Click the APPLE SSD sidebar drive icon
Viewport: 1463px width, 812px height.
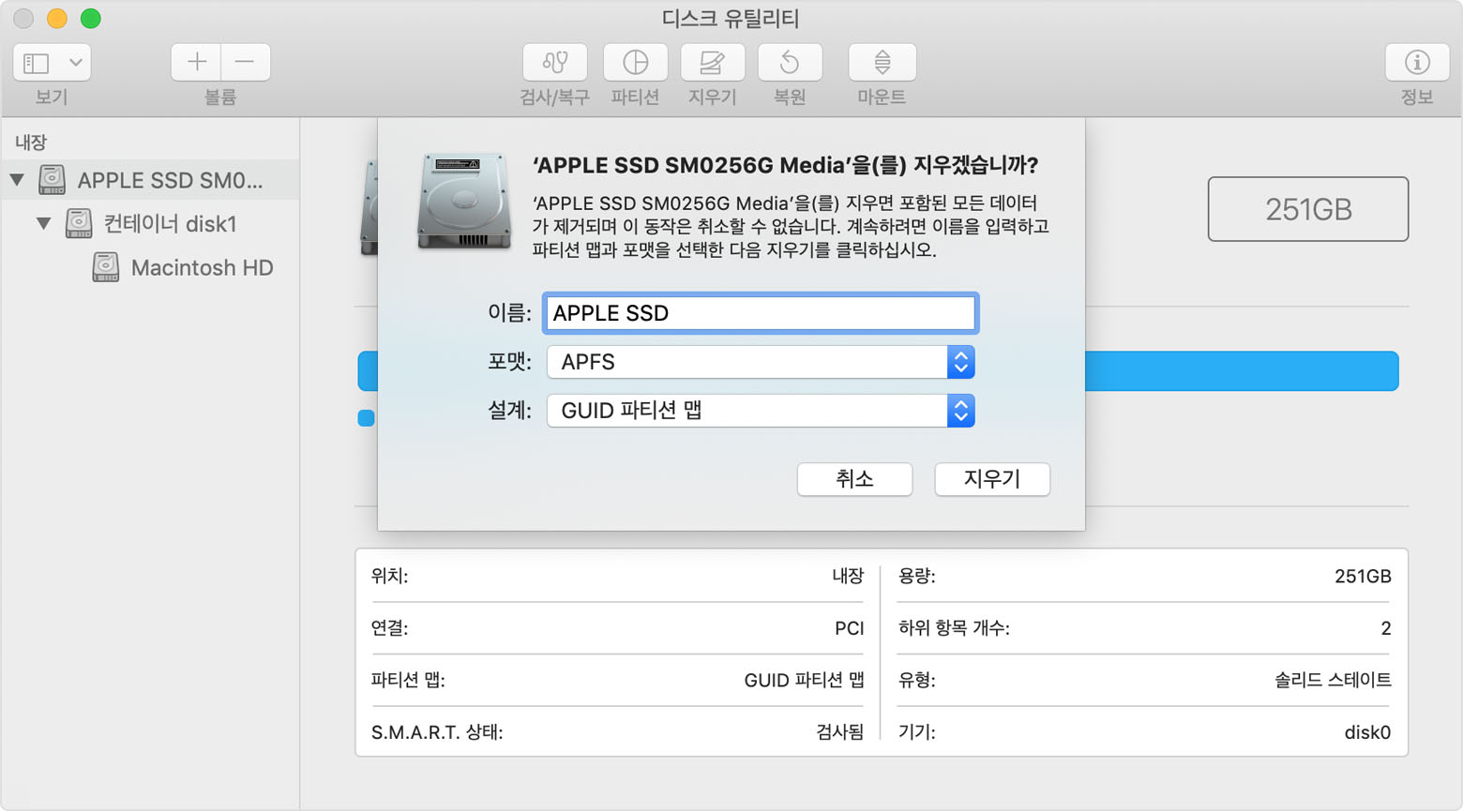pyautogui.click(x=52, y=179)
